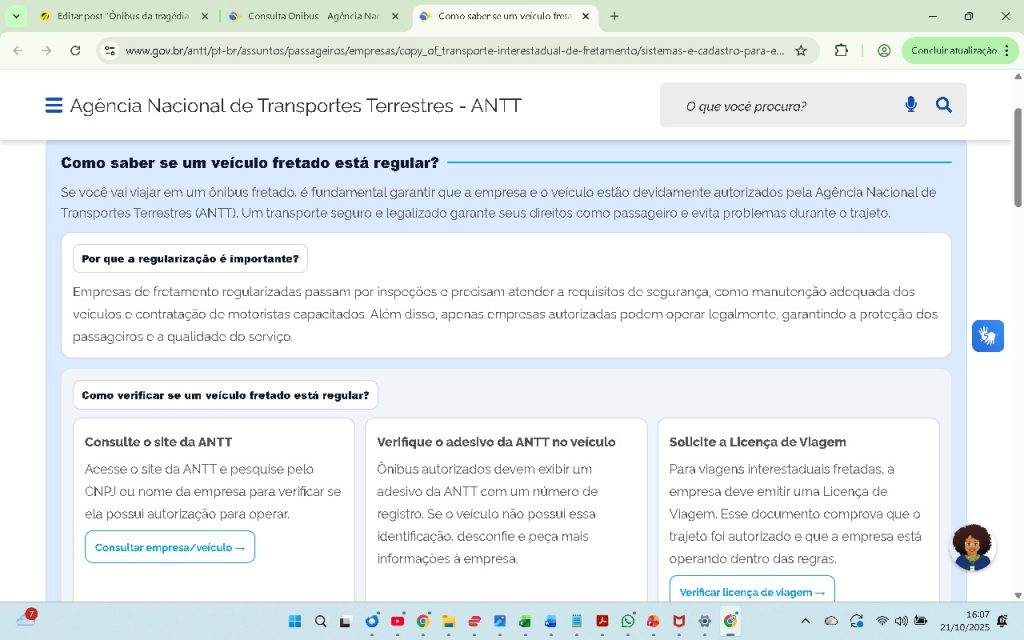Click 'Concluir atualização' button
The width and height of the screenshot is (1024, 640).
[x=953, y=50]
